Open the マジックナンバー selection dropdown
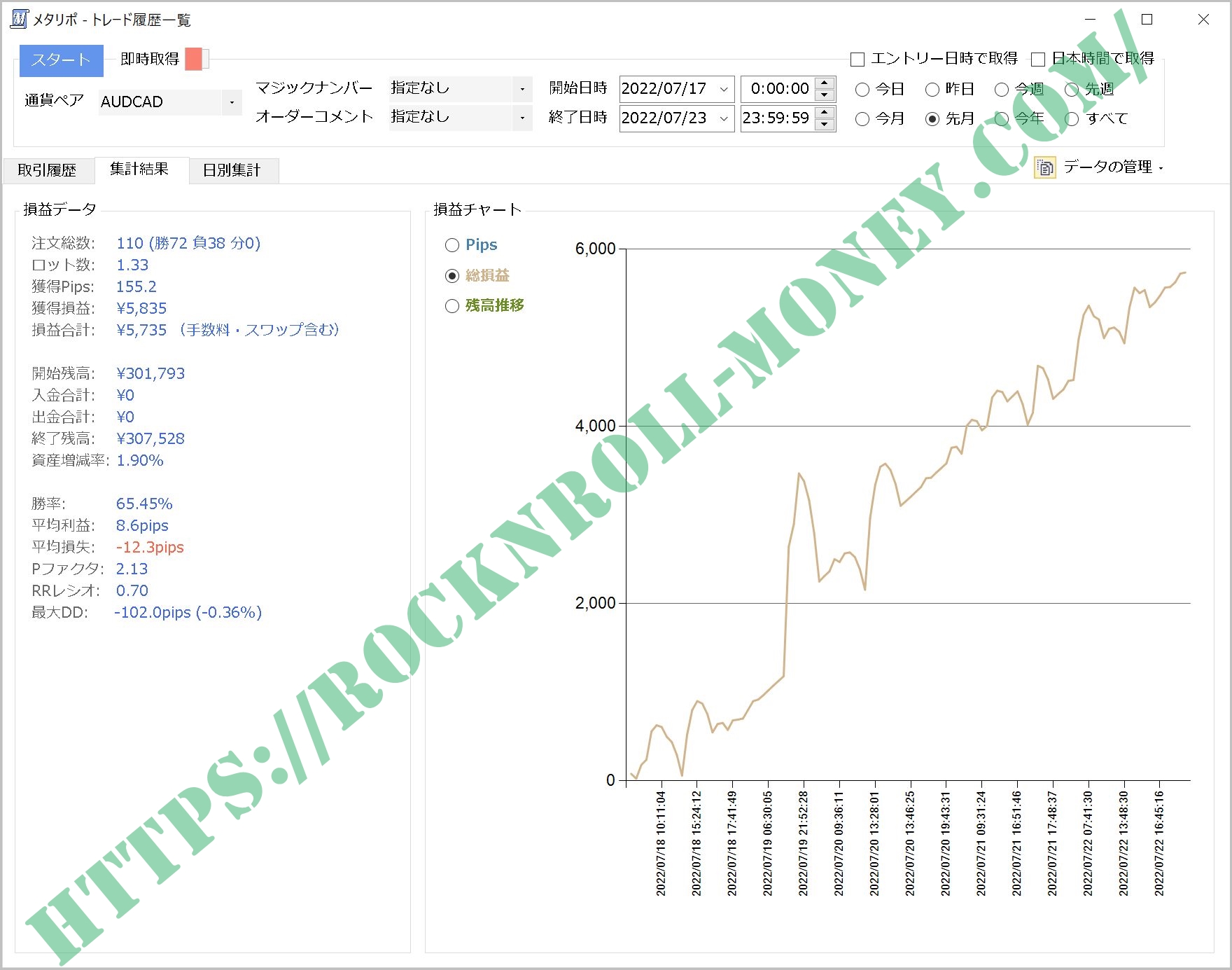Viewport: 1232px width, 970px height. [x=521, y=88]
